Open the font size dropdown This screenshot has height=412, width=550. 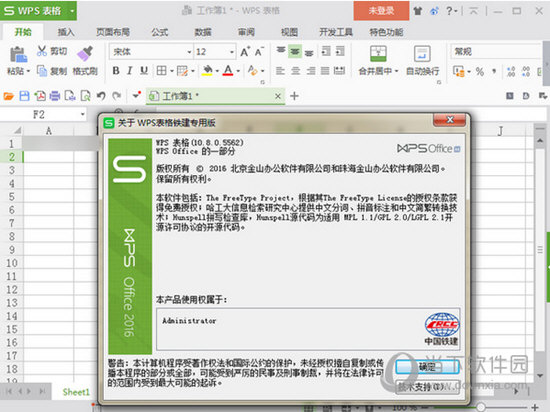(232, 52)
